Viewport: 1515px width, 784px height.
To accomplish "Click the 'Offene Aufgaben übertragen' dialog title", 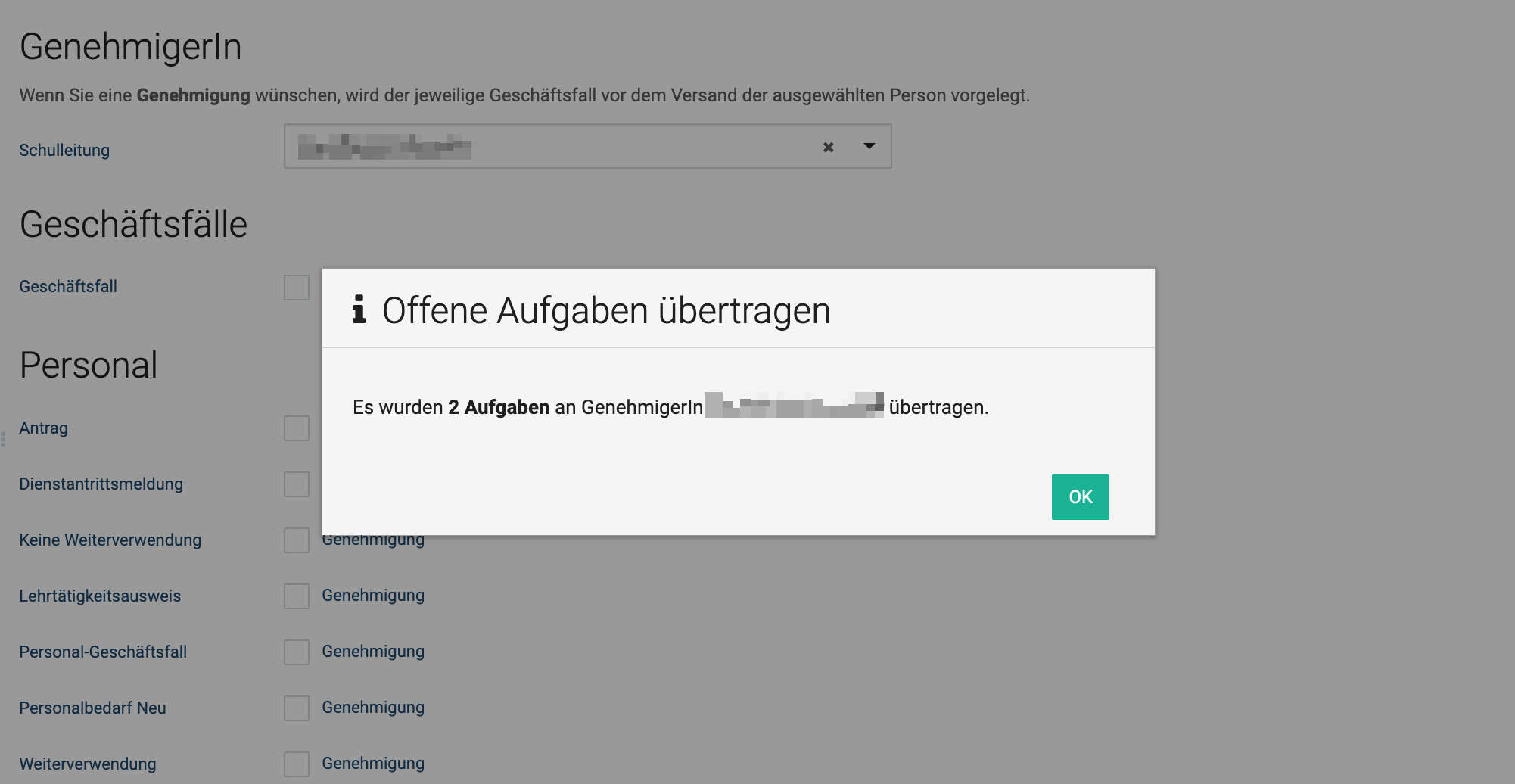I will pyautogui.click(x=605, y=310).
